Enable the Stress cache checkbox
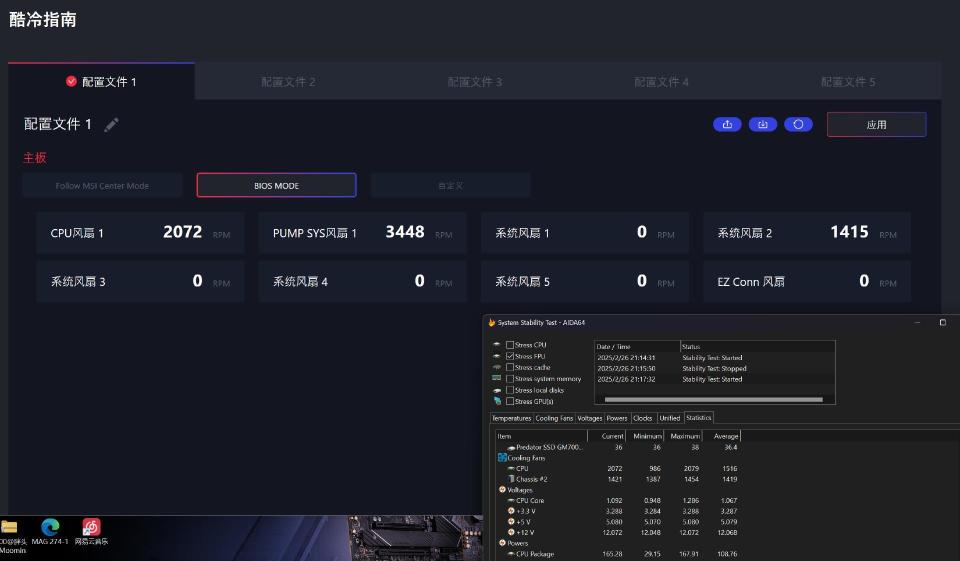This screenshot has width=960, height=561. click(510, 367)
